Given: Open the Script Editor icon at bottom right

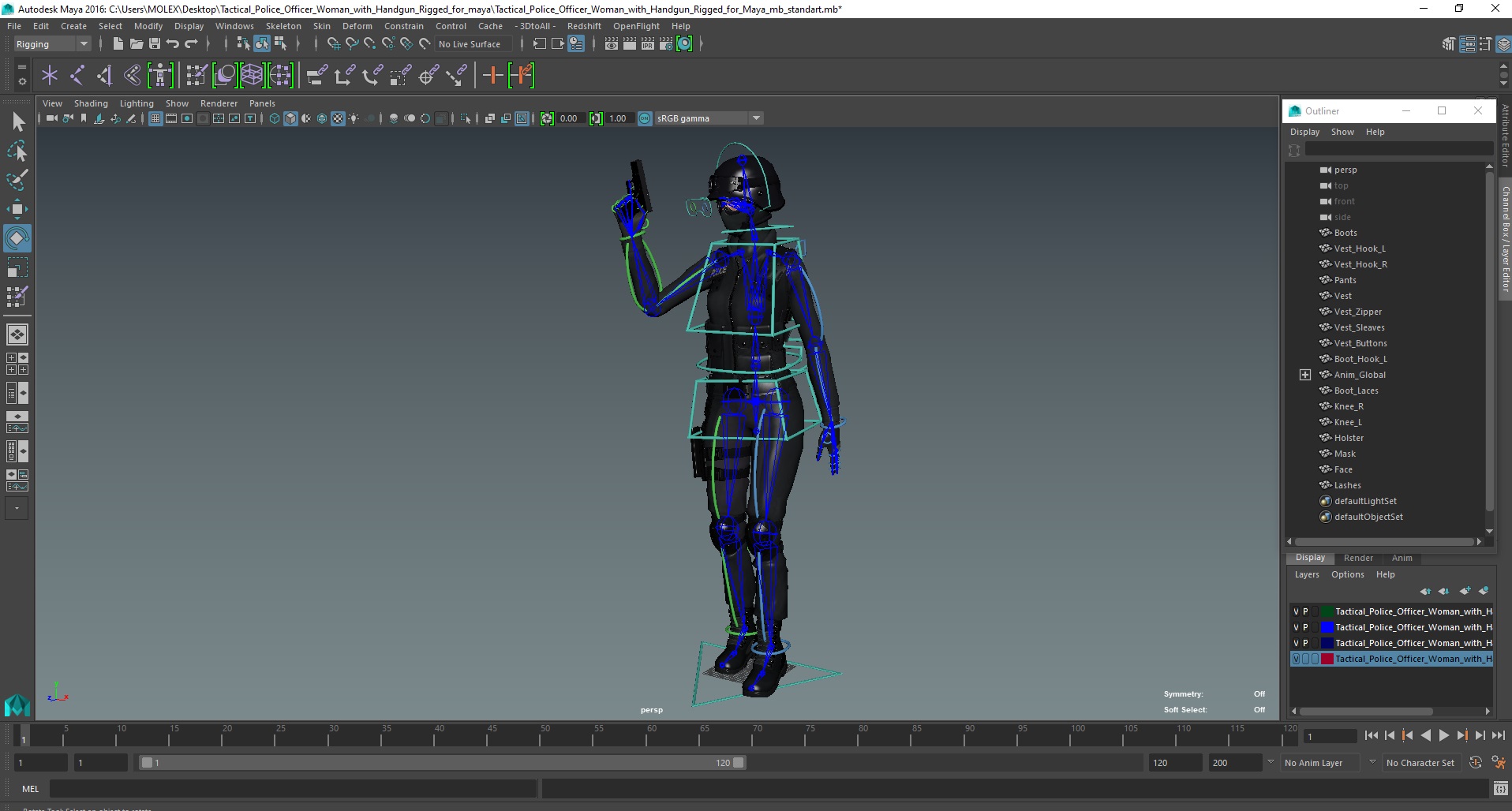Looking at the screenshot, I should coord(1501,788).
